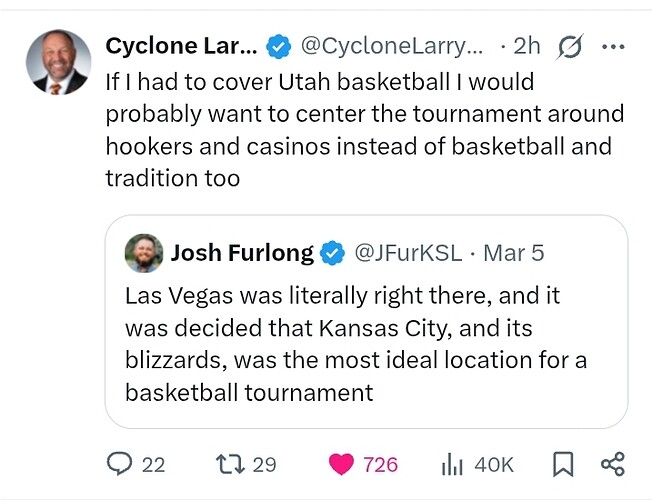
Task: Click the Grok slashed-circle icon
Action: (x=572, y=46)
